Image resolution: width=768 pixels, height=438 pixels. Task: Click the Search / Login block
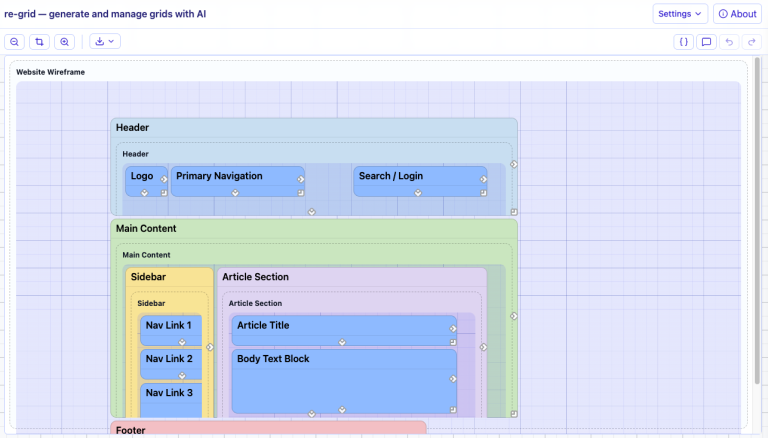(x=420, y=181)
